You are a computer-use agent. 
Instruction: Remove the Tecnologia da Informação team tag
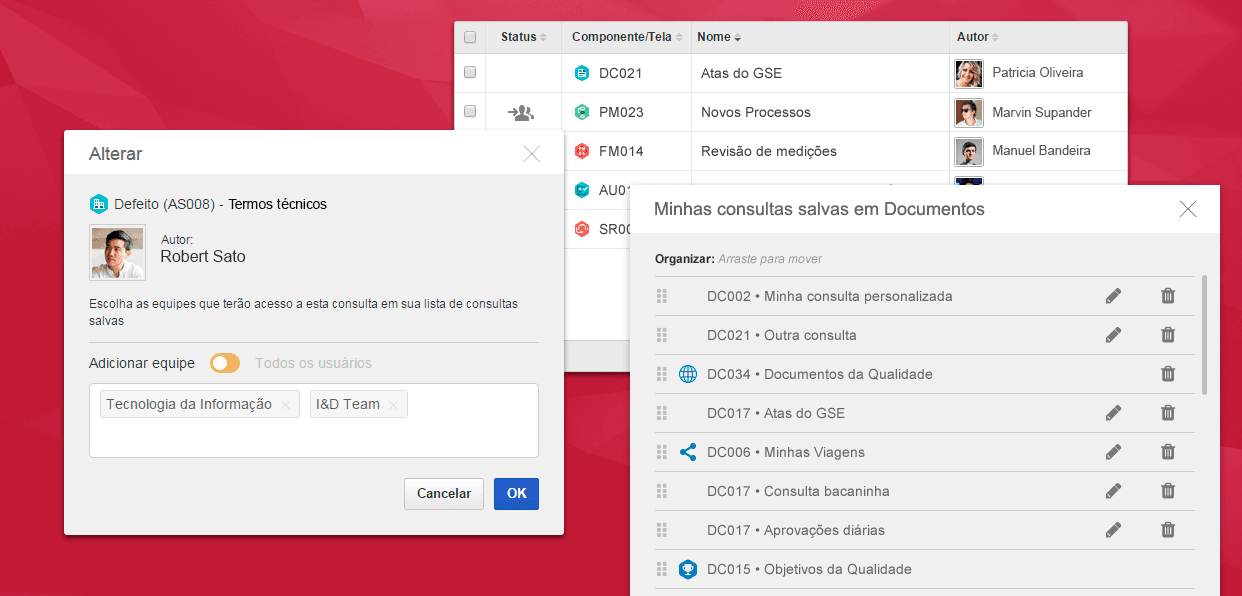(286, 405)
